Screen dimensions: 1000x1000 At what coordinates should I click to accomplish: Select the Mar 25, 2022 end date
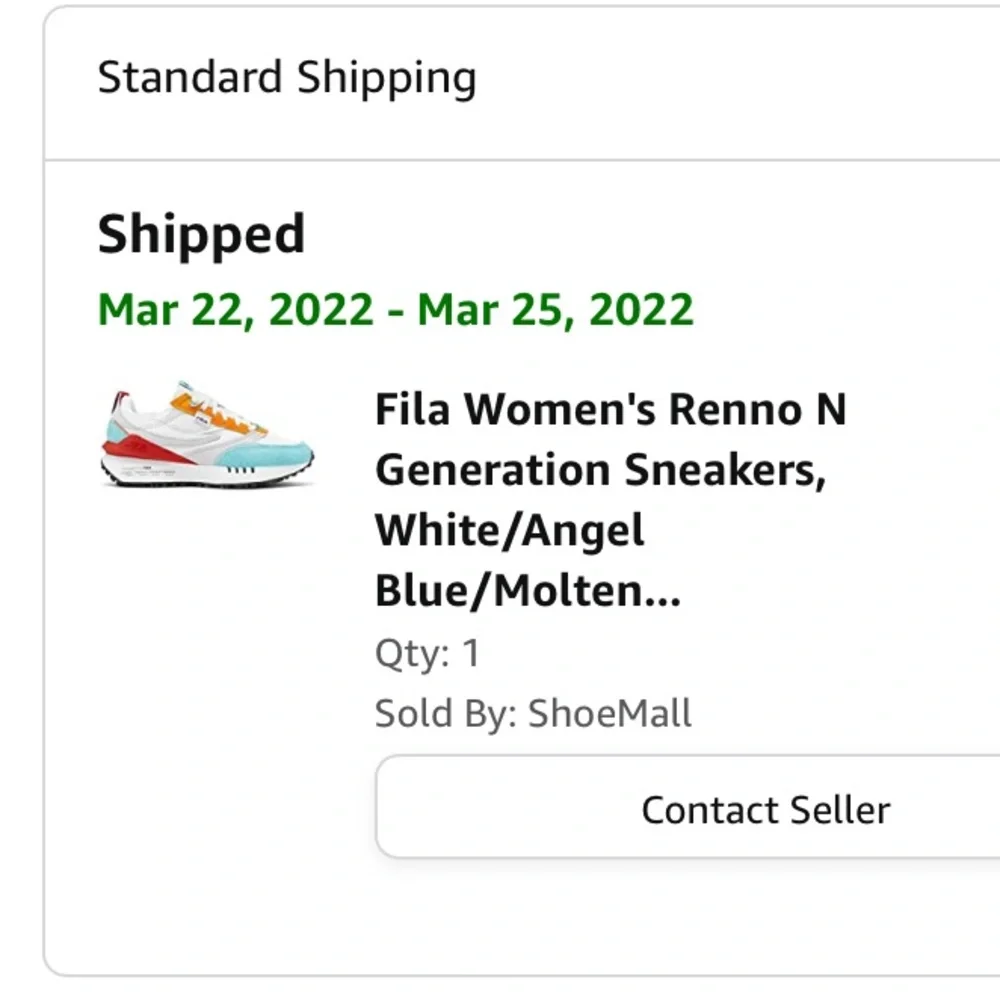pyautogui.click(x=555, y=309)
